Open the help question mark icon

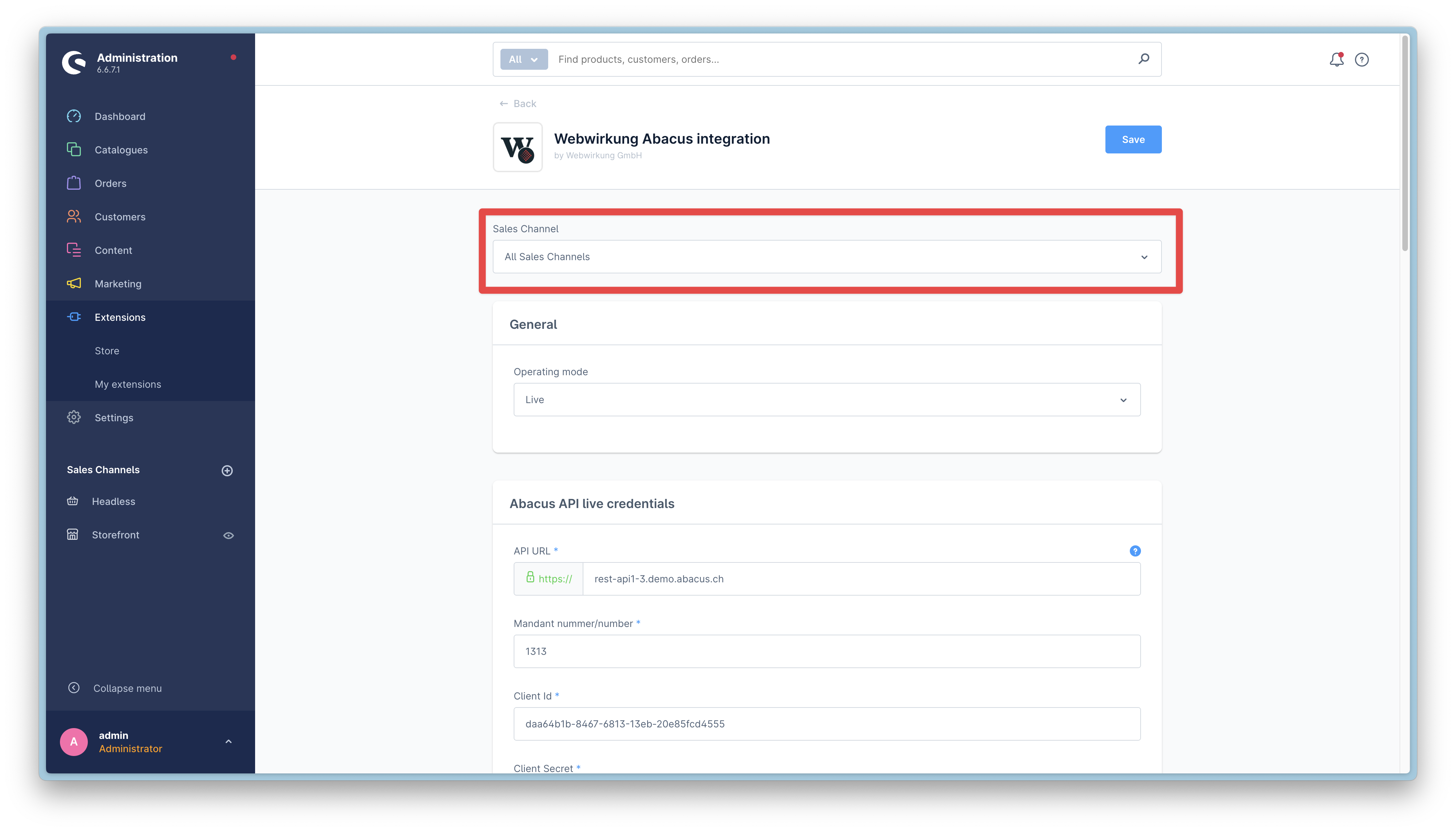coord(1362,59)
